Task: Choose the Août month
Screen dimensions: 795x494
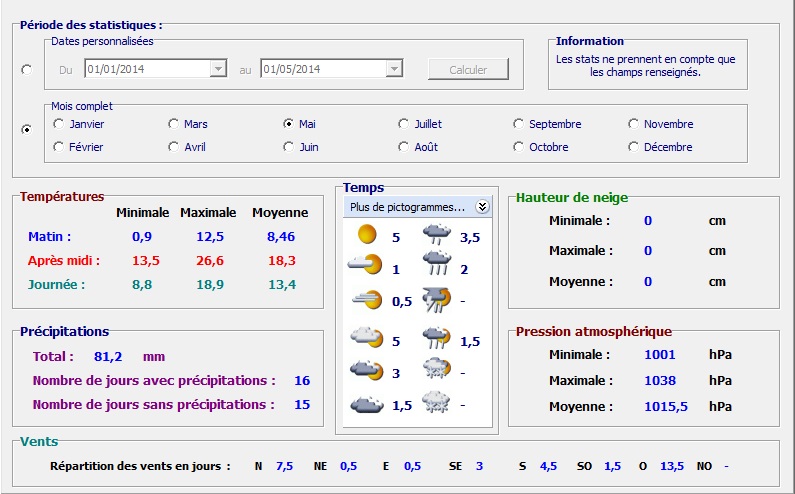Action: pos(418,147)
